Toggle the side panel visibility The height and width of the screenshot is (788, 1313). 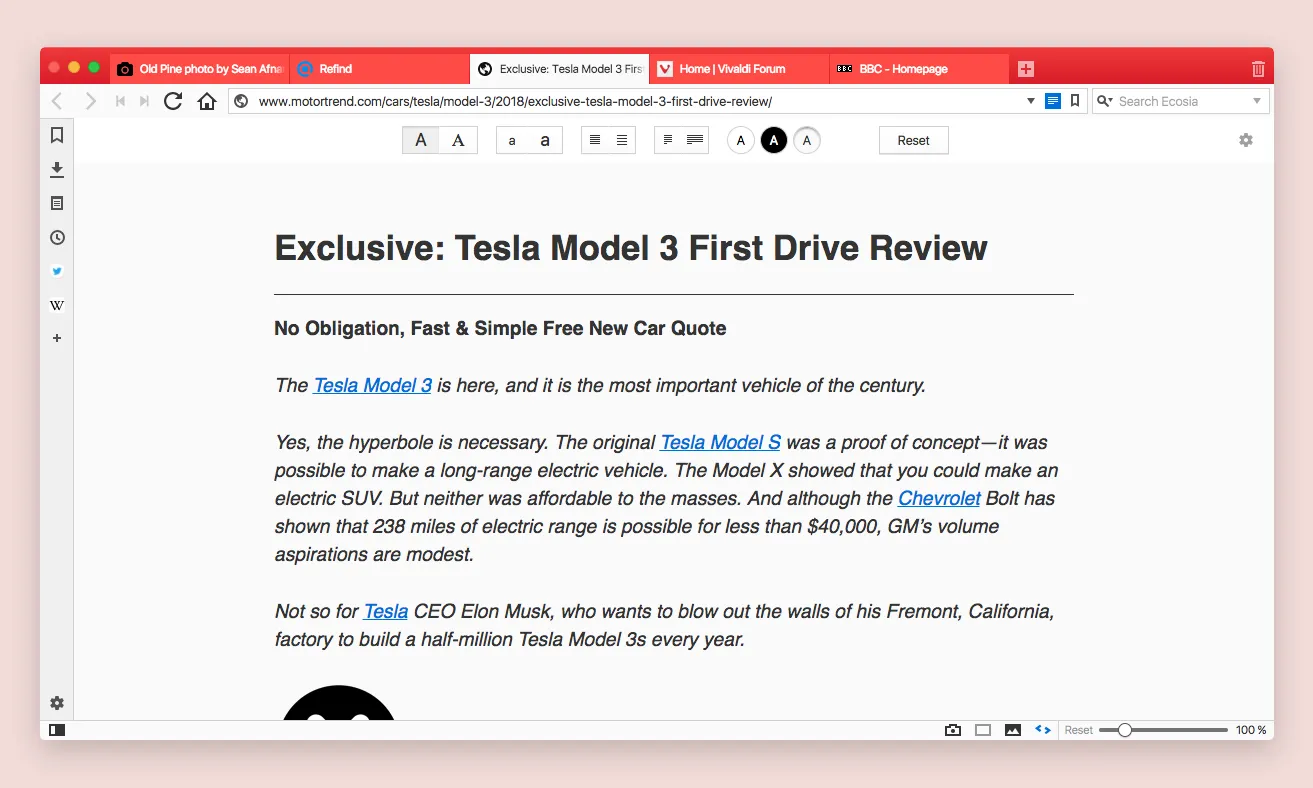point(57,730)
